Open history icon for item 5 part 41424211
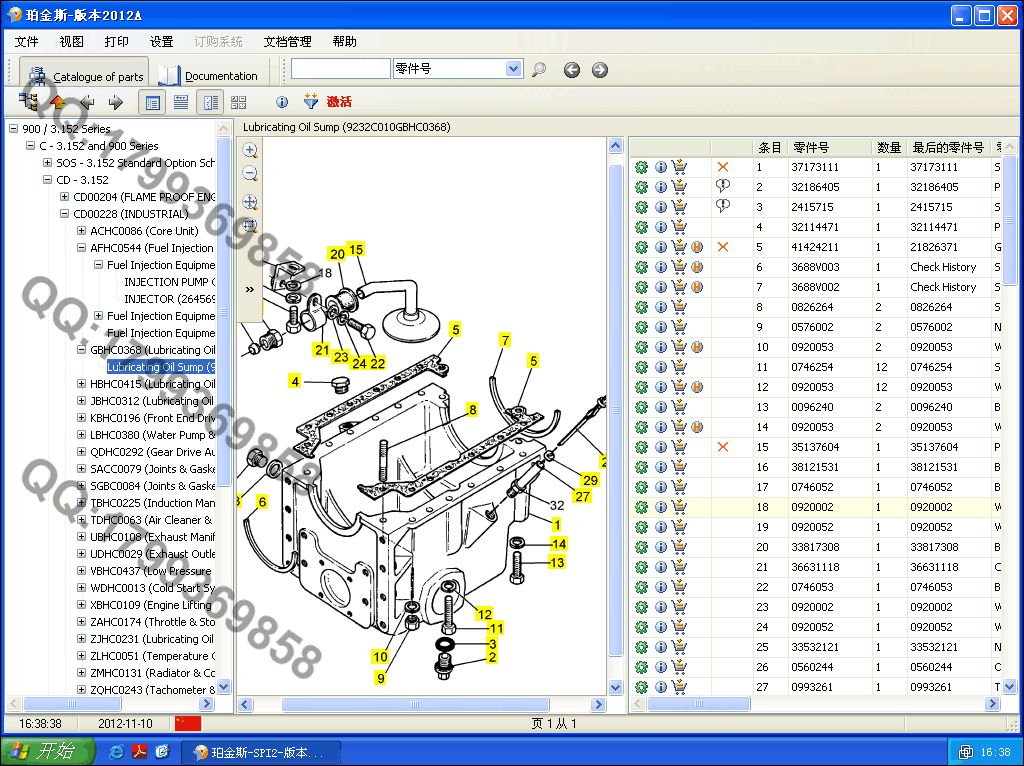1024x766 pixels. click(x=697, y=247)
